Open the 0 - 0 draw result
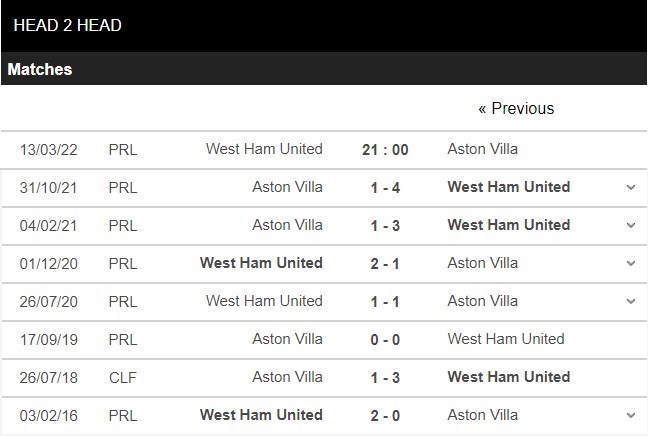 coord(385,340)
